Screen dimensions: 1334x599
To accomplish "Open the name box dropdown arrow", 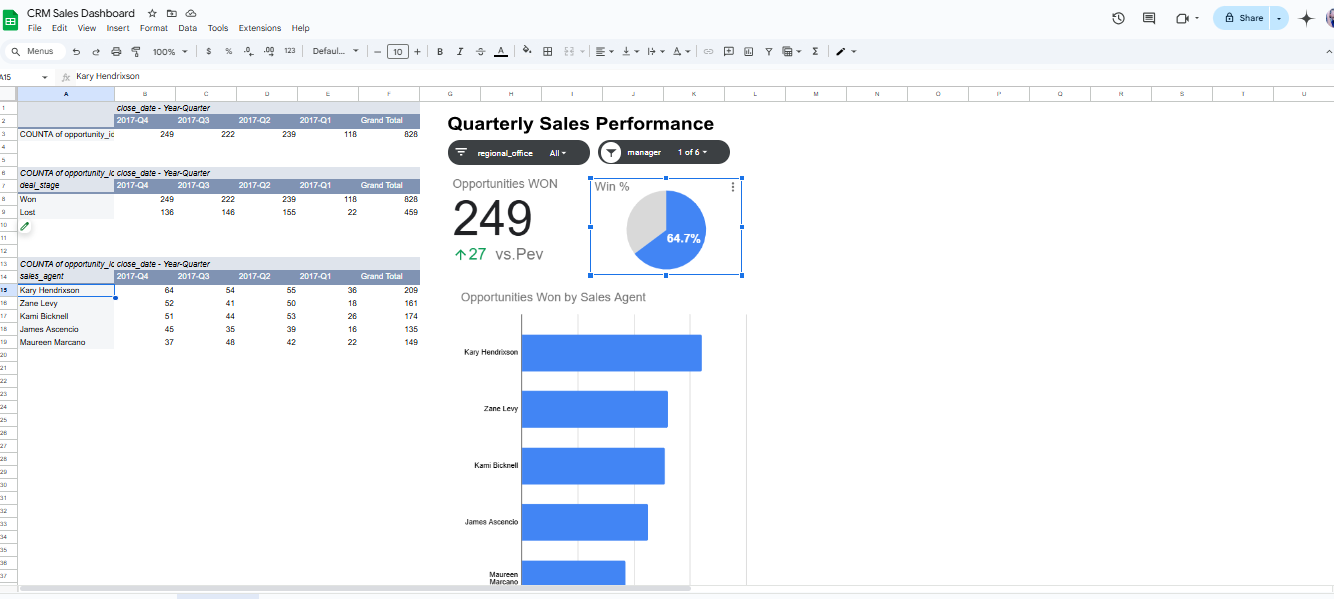I will coord(45,77).
